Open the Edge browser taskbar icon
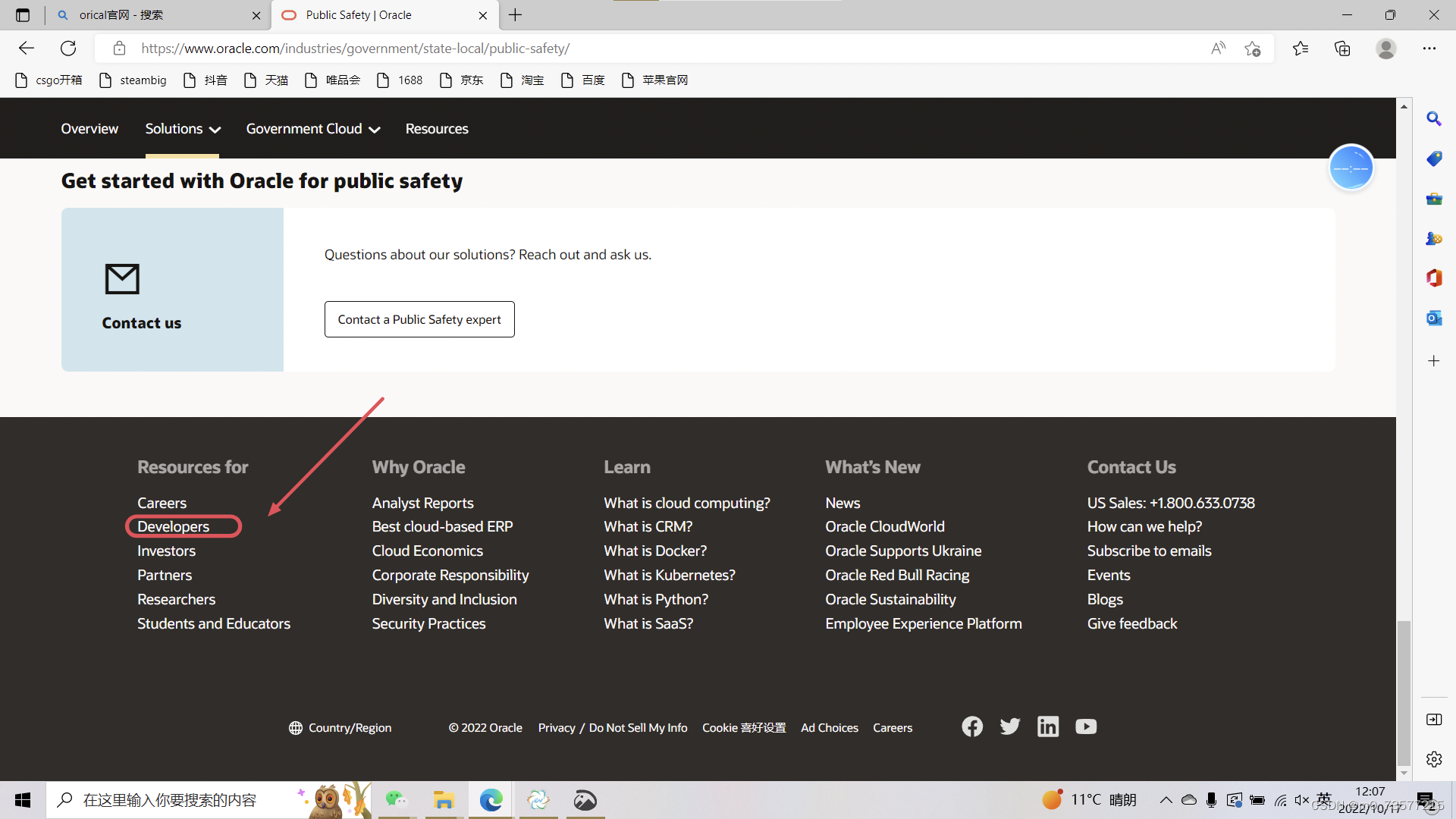This screenshot has height=819, width=1456. pos(491,800)
